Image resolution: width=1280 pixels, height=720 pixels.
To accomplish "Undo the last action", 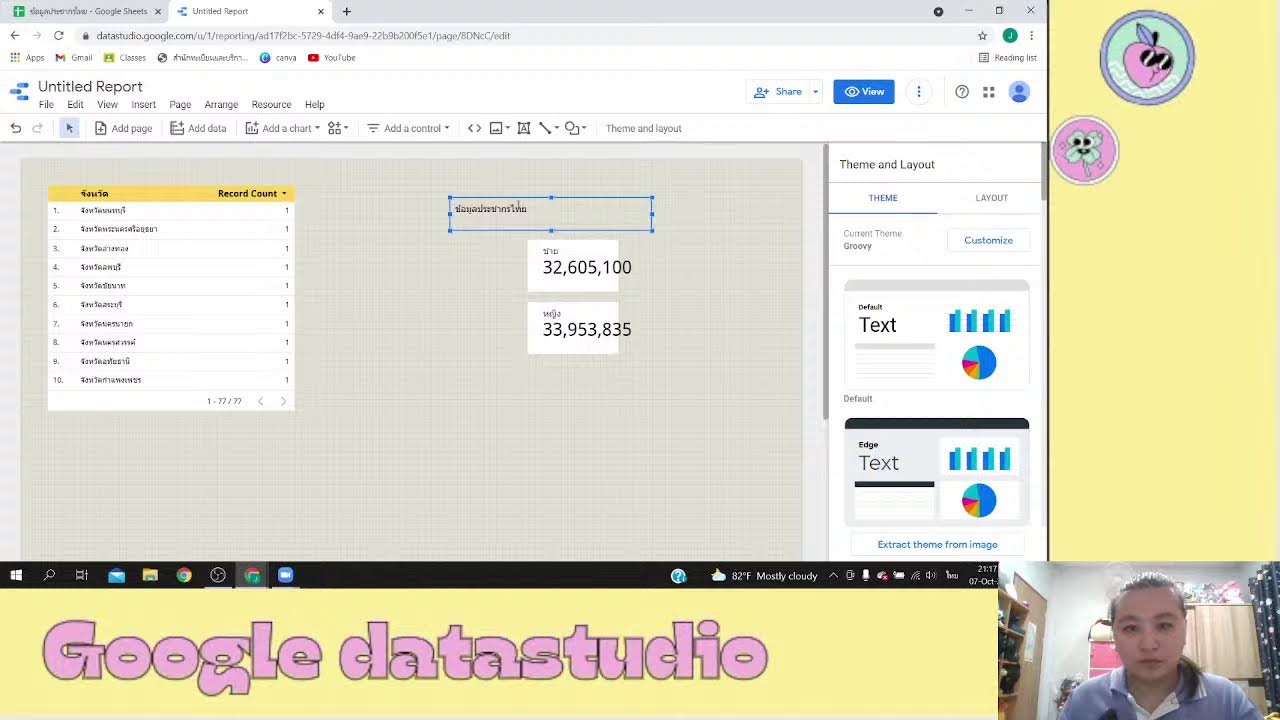I will tap(16, 128).
